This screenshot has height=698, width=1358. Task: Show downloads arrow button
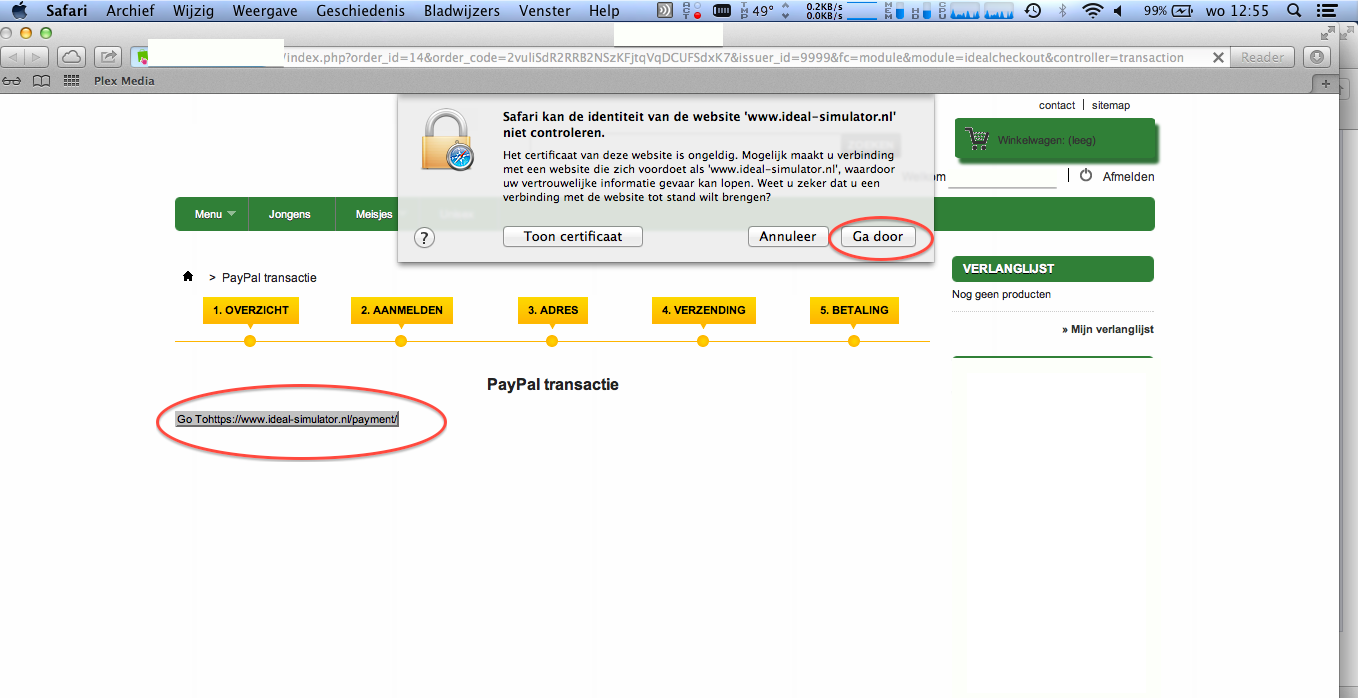pos(1318,57)
